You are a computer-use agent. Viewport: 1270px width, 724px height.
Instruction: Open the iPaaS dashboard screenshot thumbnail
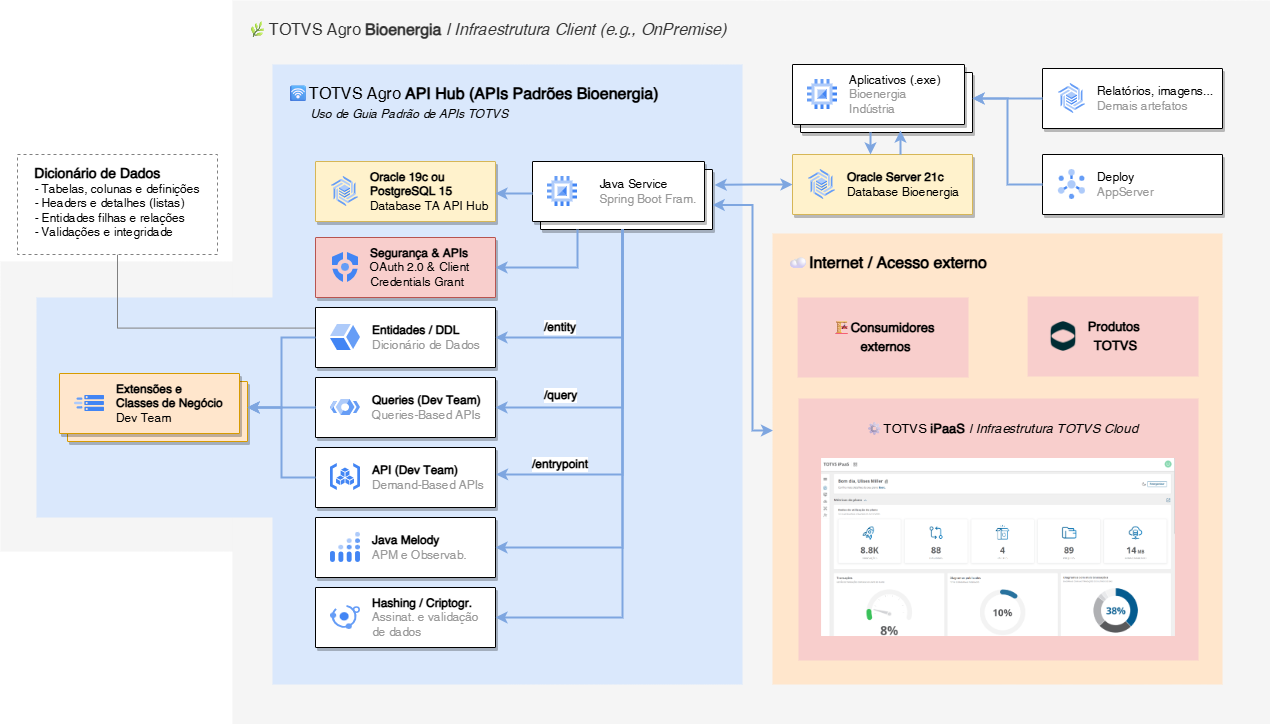997,546
